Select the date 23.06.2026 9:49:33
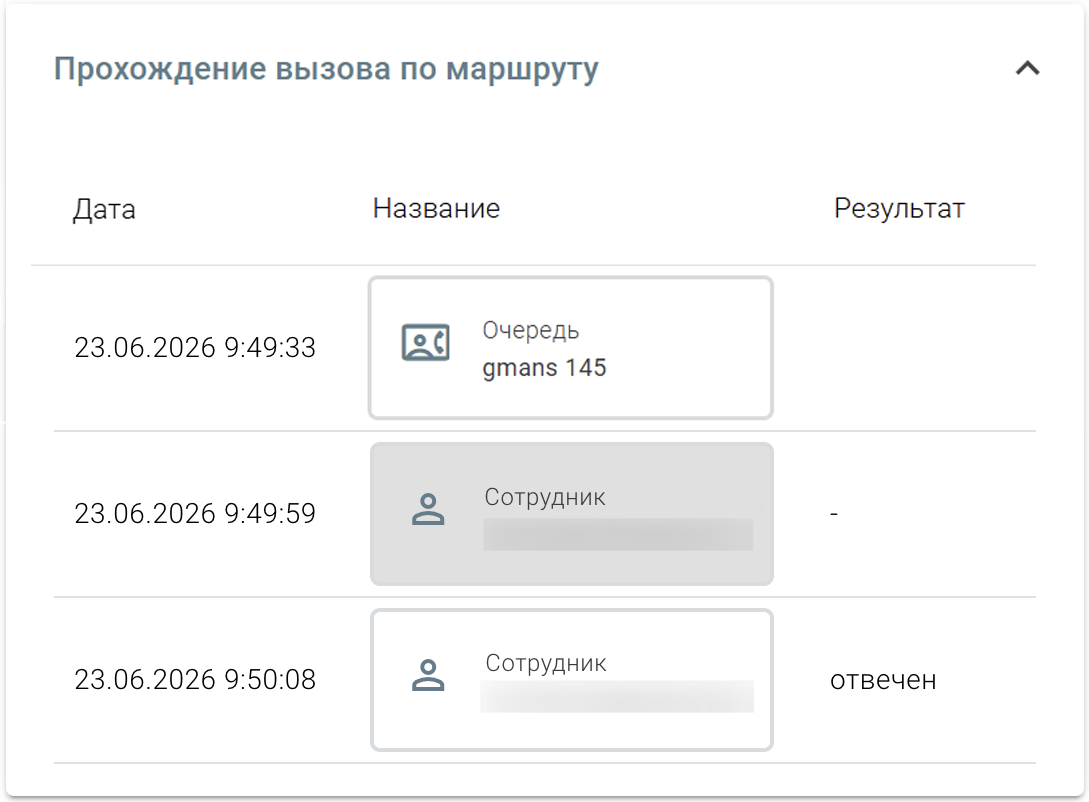The image size is (1089, 802). (x=195, y=348)
